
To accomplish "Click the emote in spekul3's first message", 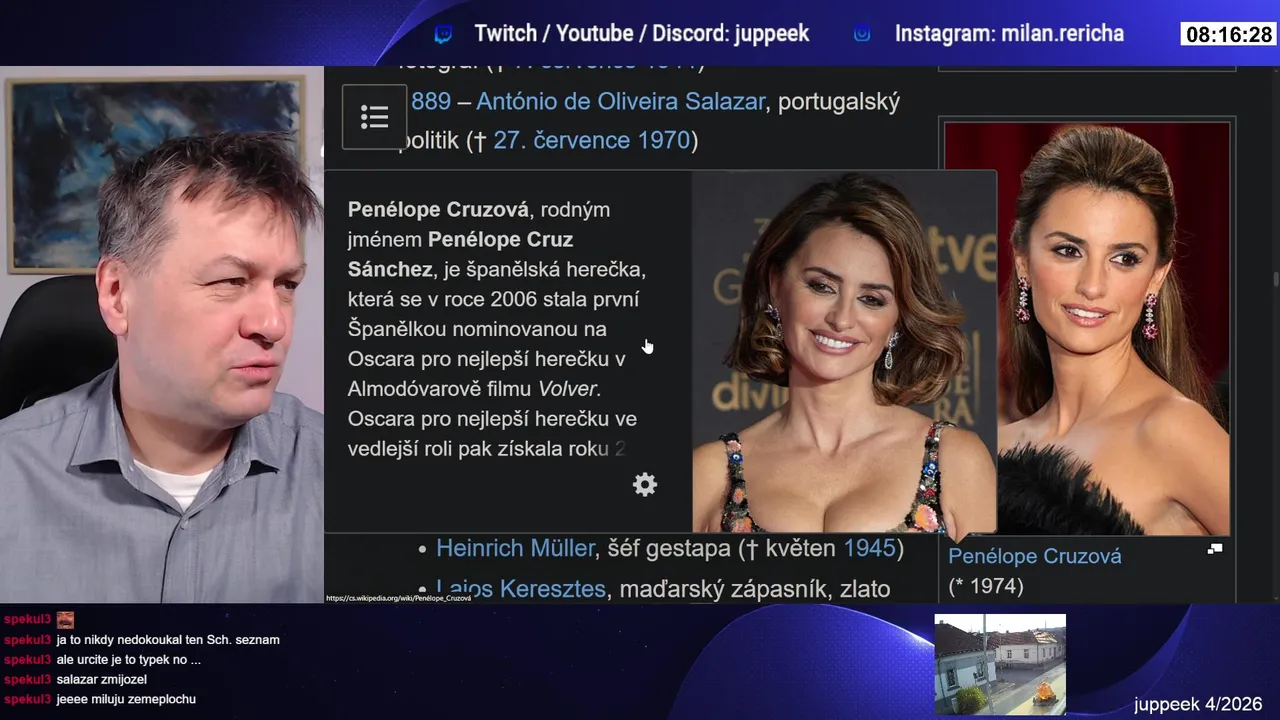I will coord(65,620).
